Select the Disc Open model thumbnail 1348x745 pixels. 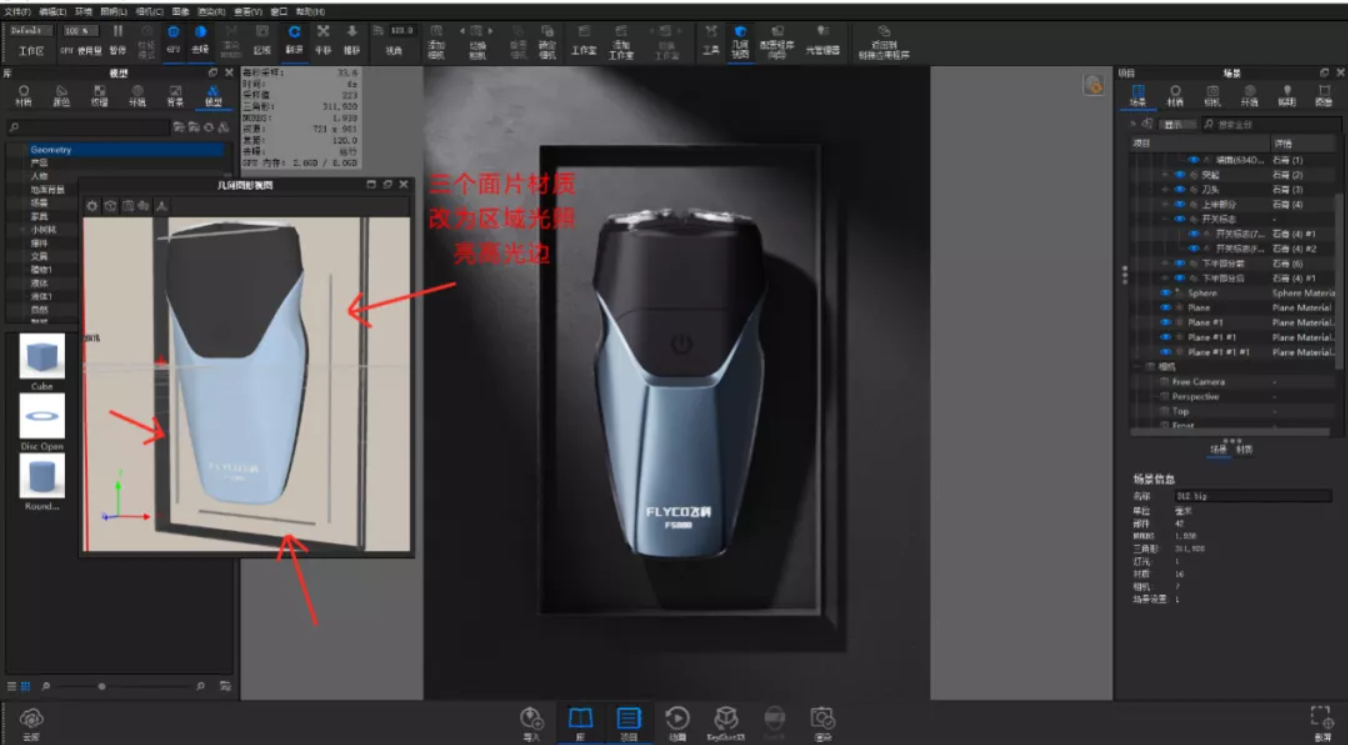coord(42,416)
